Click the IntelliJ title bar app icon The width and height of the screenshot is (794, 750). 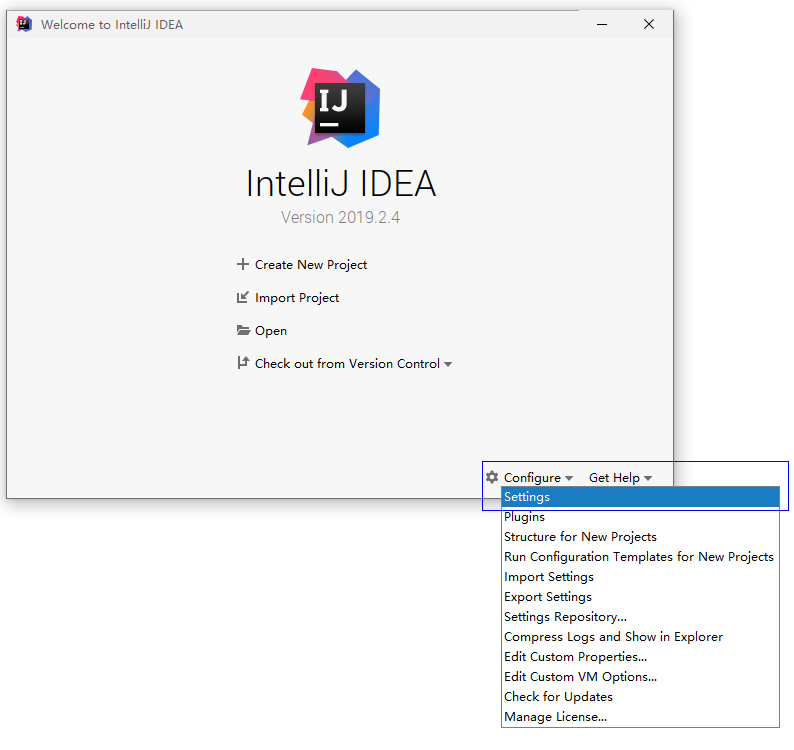tap(24, 24)
